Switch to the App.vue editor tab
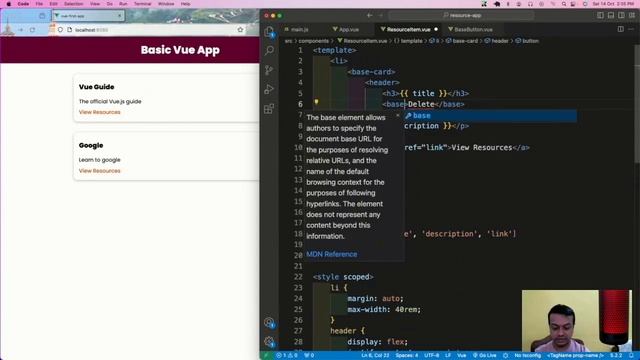640x360 pixels. point(349,29)
